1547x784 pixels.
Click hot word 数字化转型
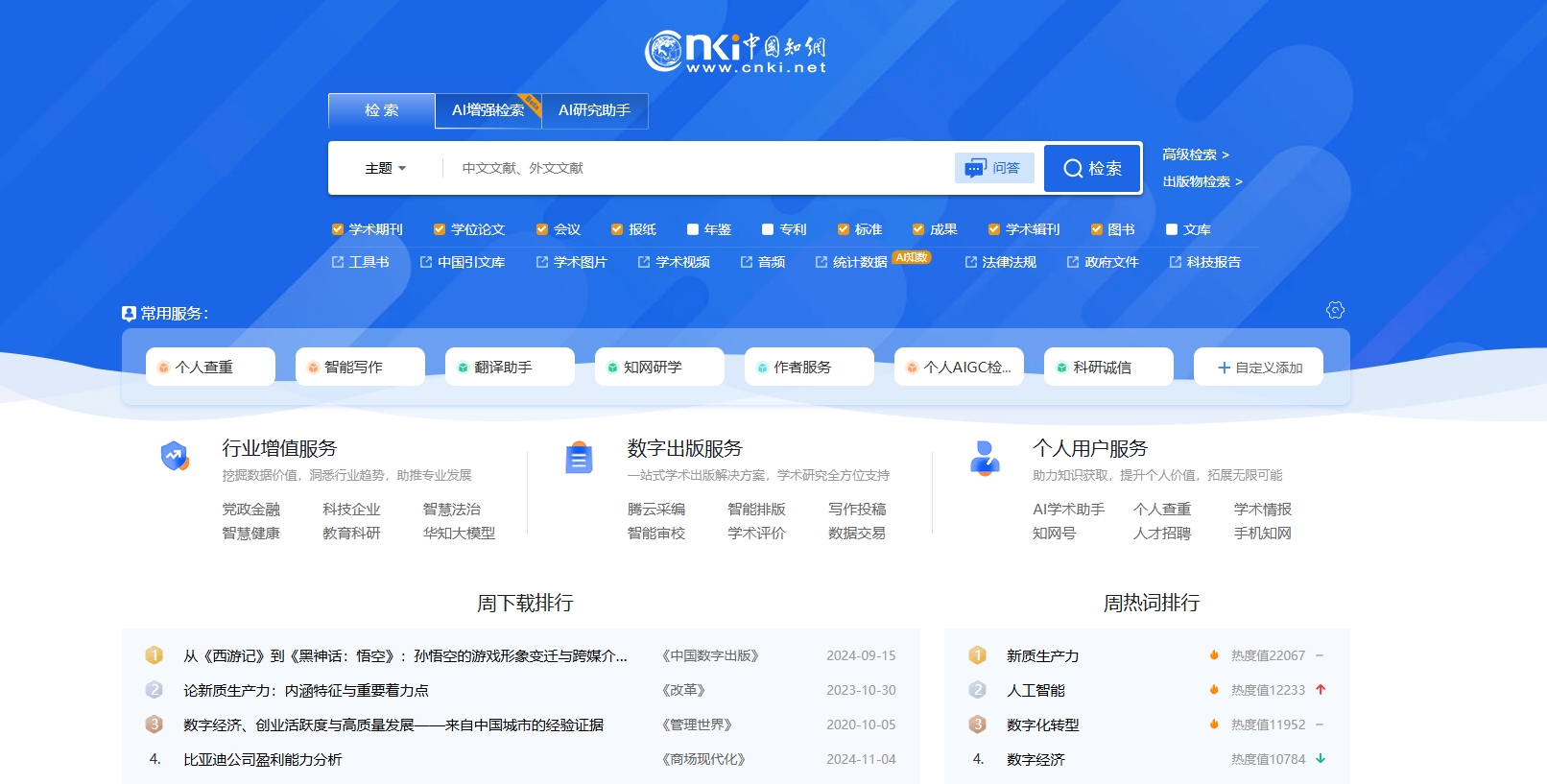[1042, 725]
